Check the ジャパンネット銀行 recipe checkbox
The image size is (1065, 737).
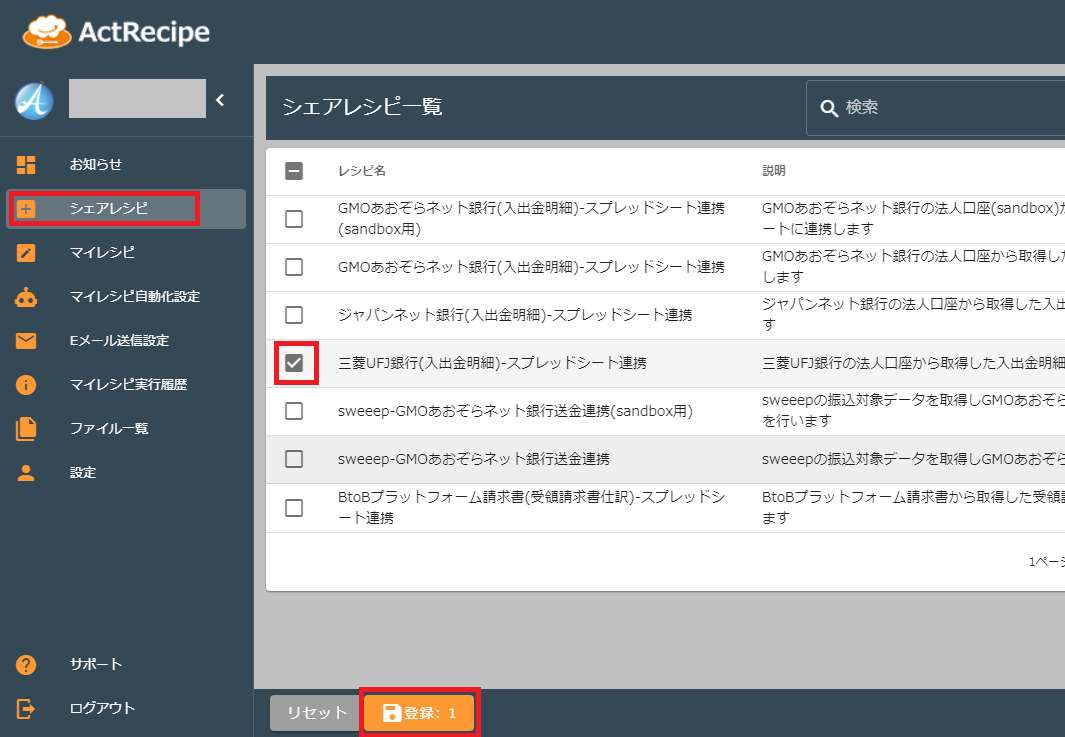(x=294, y=315)
